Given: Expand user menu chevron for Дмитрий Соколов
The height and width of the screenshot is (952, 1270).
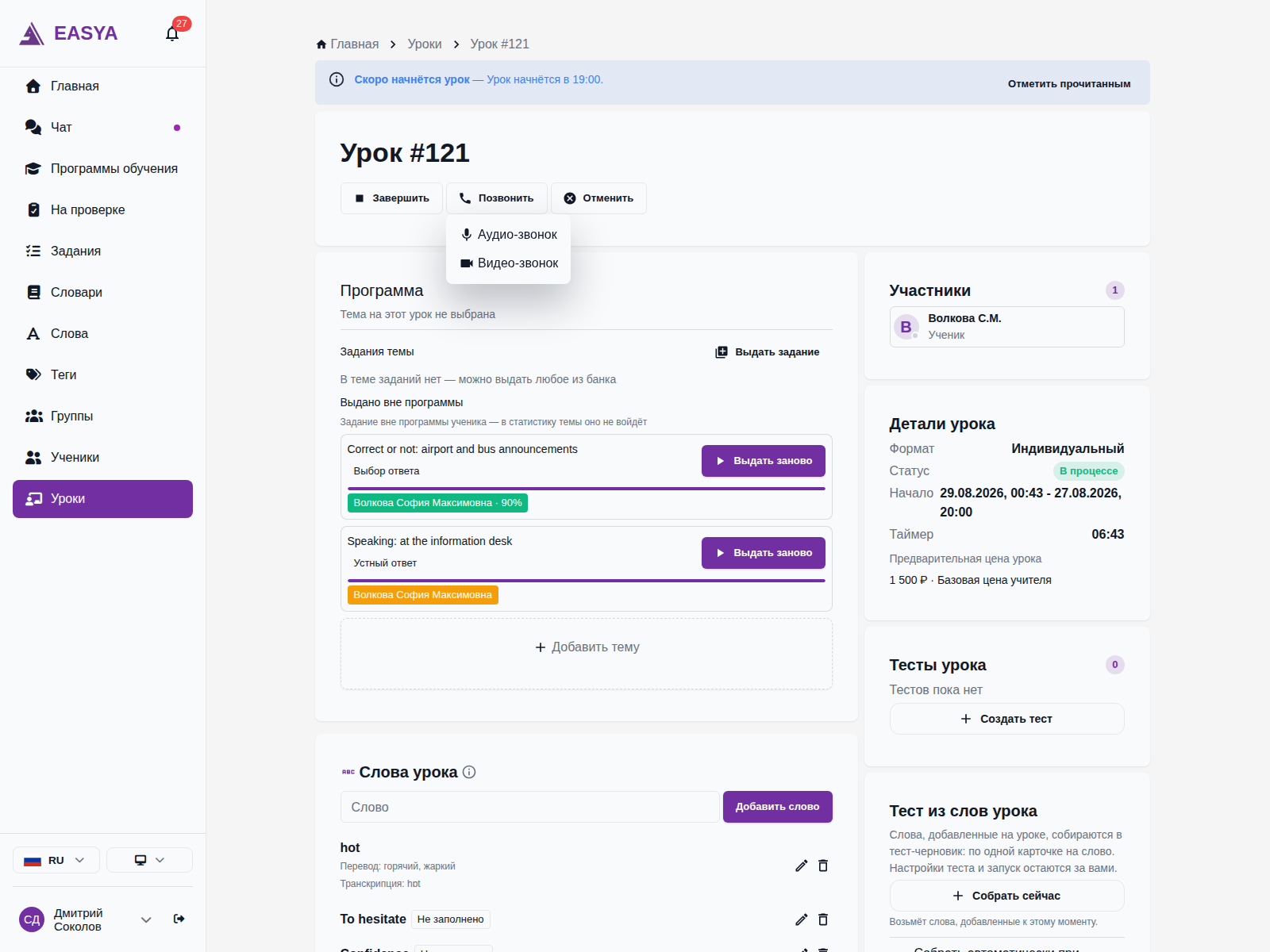Looking at the screenshot, I should 146,919.
